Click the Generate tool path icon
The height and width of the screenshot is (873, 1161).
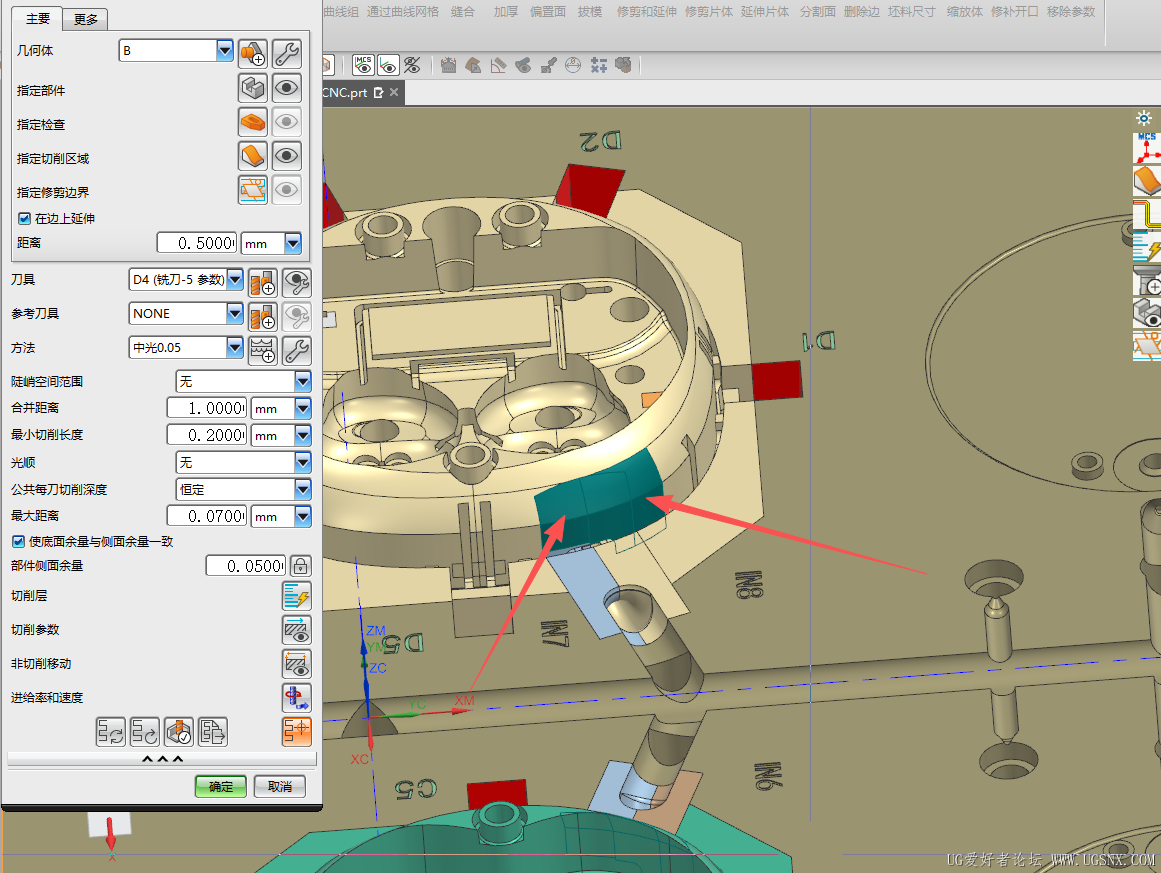(x=110, y=732)
